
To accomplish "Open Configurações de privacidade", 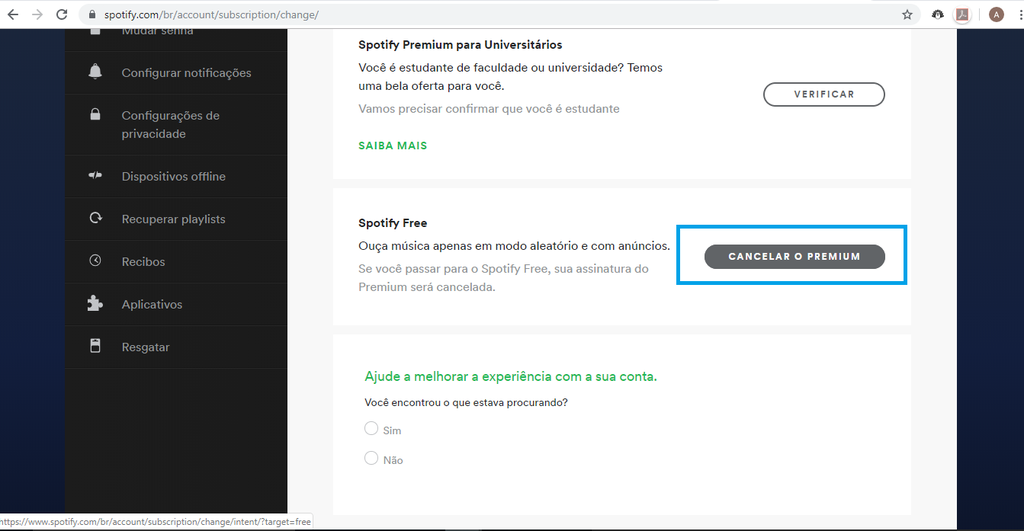I will 170,125.
